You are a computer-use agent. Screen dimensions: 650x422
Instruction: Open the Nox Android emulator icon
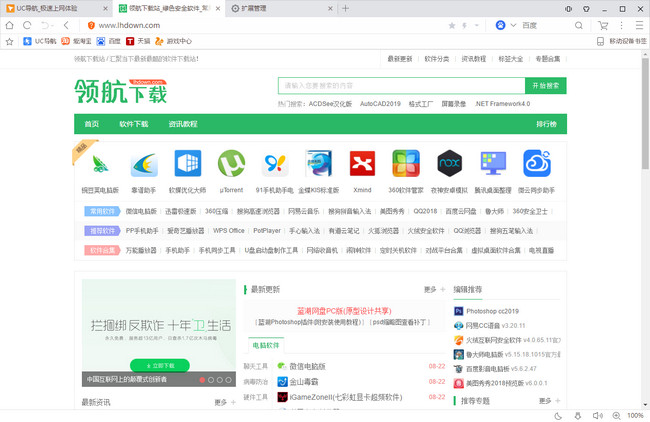pyautogui.click(x=449, y=163)
